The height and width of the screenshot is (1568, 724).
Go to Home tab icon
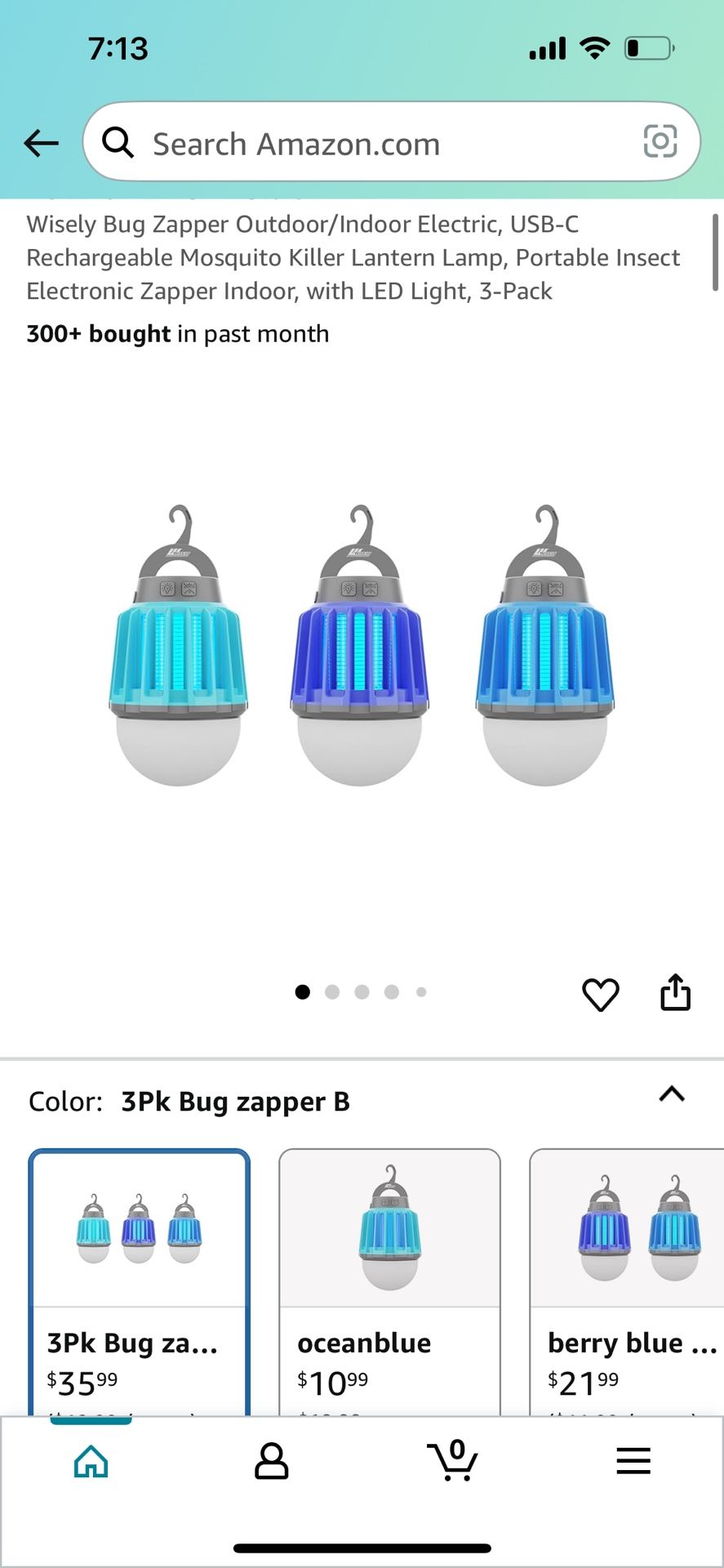click(91, 1461)
